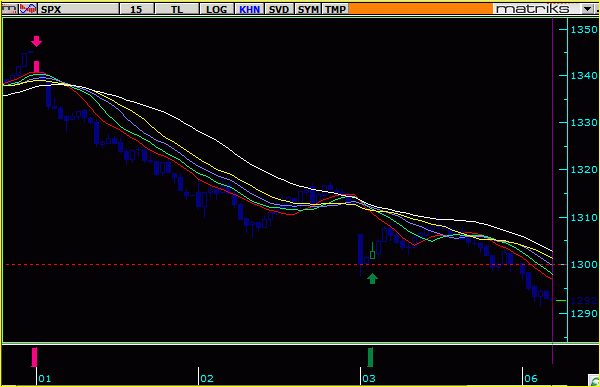Click the green buy arrow signal
The image size is (600, 387).
coord(372,278)
